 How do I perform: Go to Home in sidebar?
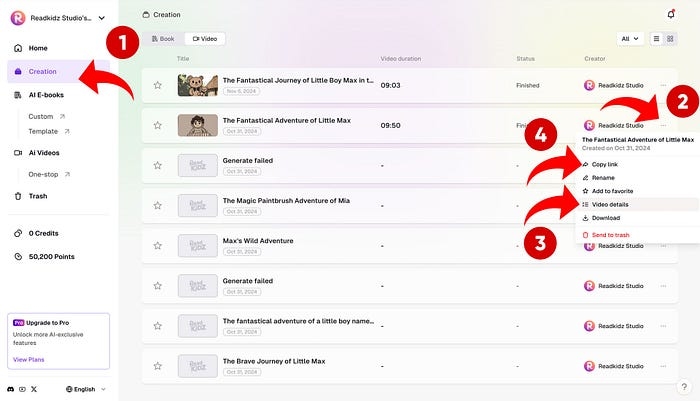tap(37, 48)
